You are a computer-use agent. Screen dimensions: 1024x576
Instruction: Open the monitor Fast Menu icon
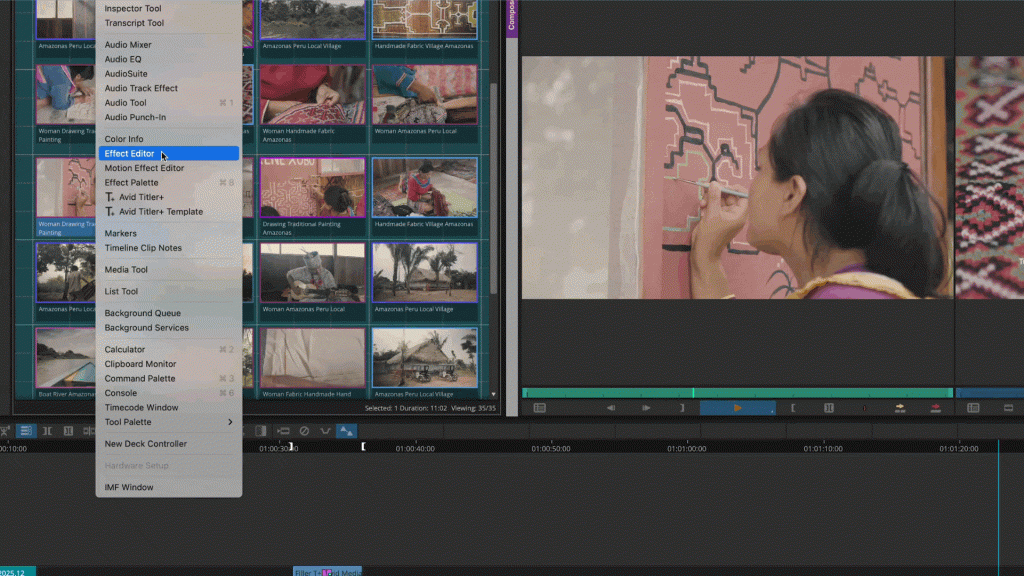pos(540,408)
